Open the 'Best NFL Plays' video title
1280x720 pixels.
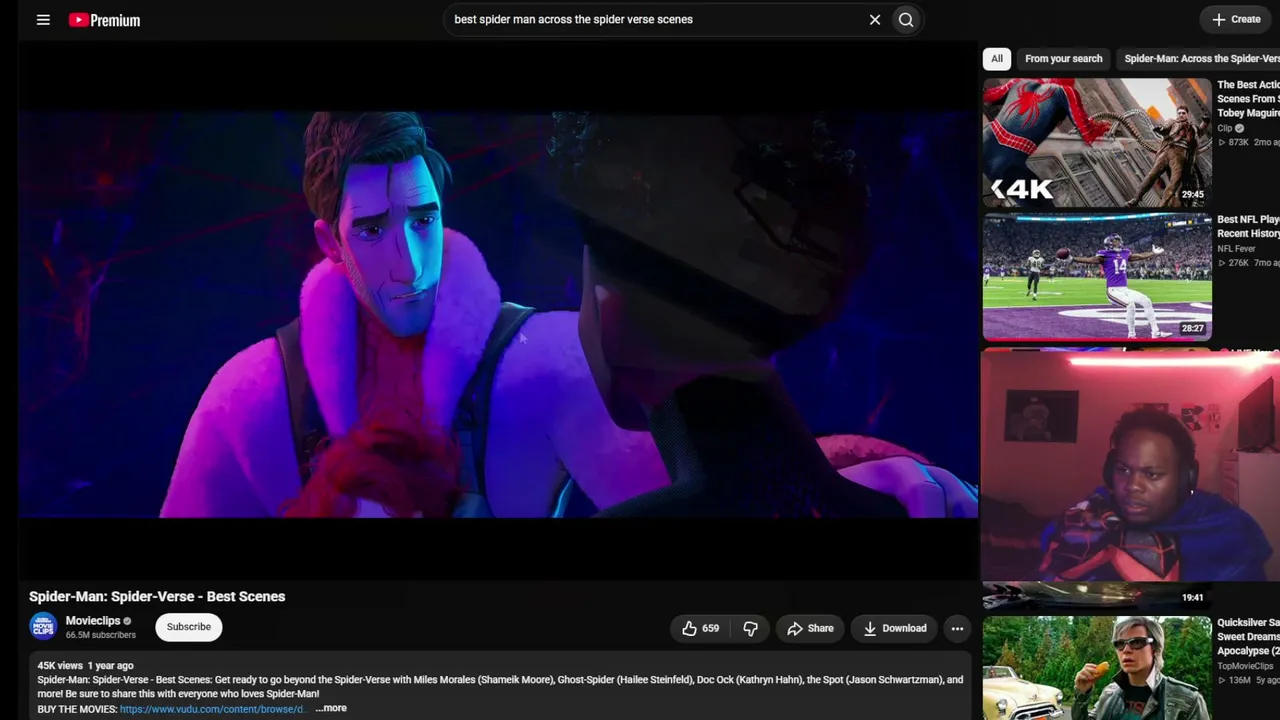(x=1248, y=226)
